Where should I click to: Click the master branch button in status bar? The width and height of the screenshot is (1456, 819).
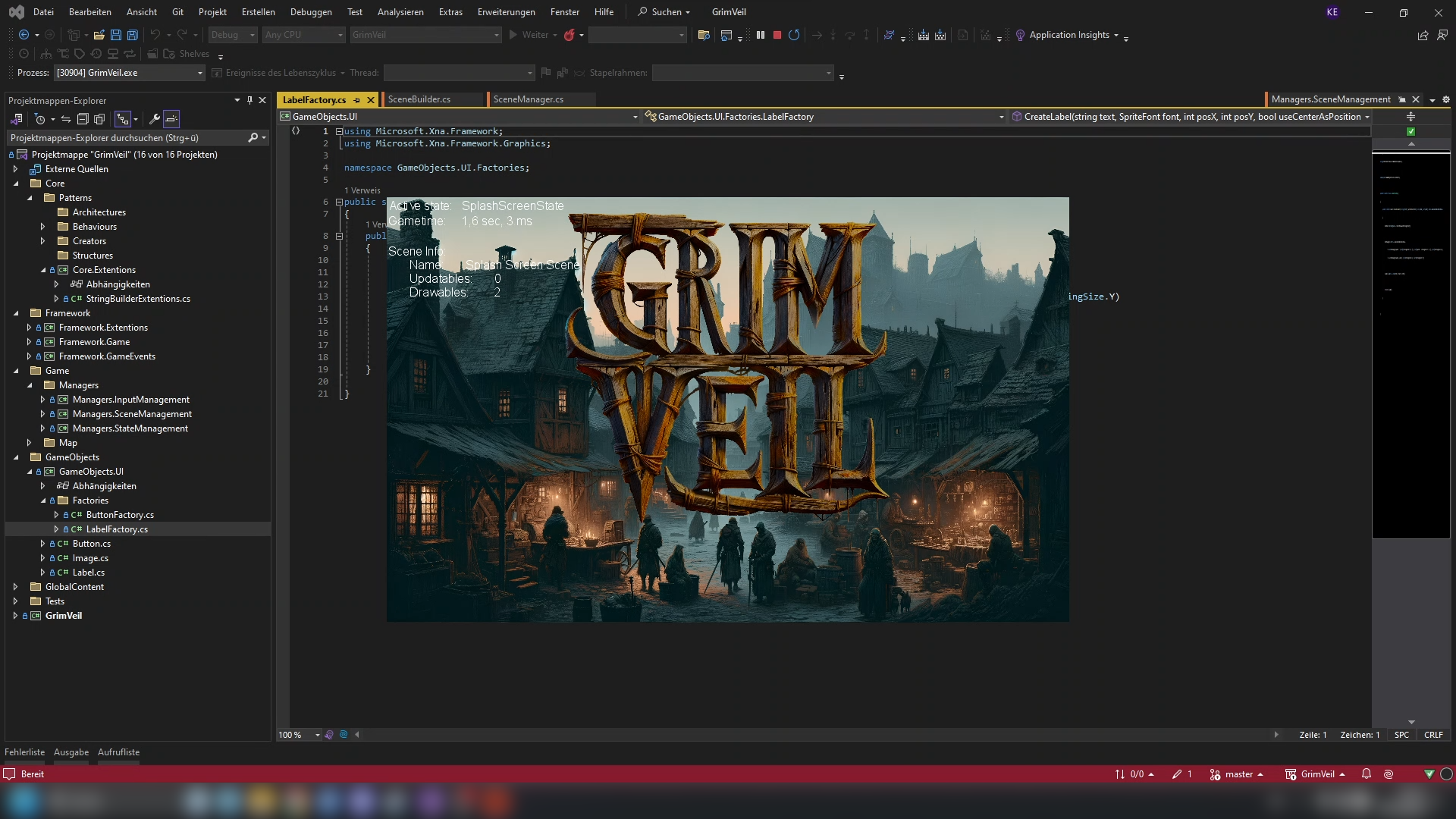[x=1237, y=774]
